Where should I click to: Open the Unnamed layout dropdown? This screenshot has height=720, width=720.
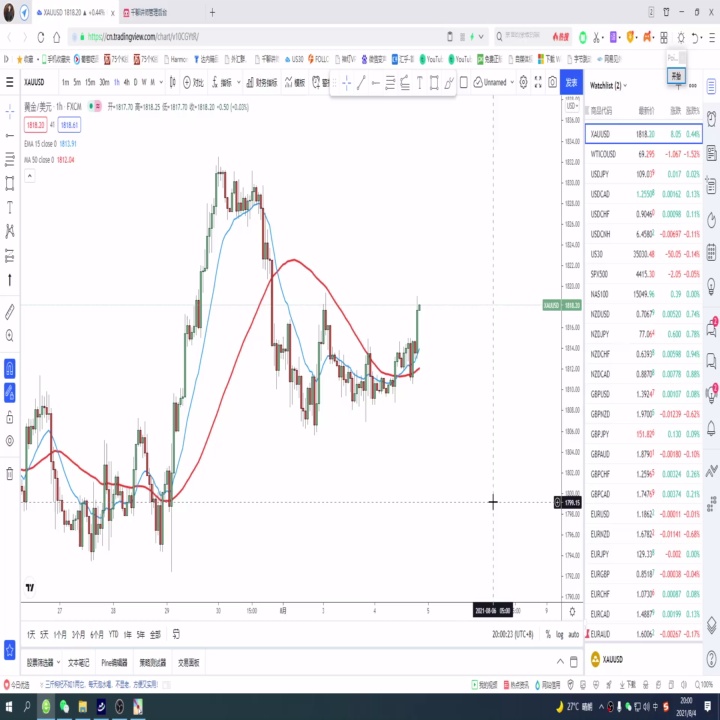(x=494, y=82)
